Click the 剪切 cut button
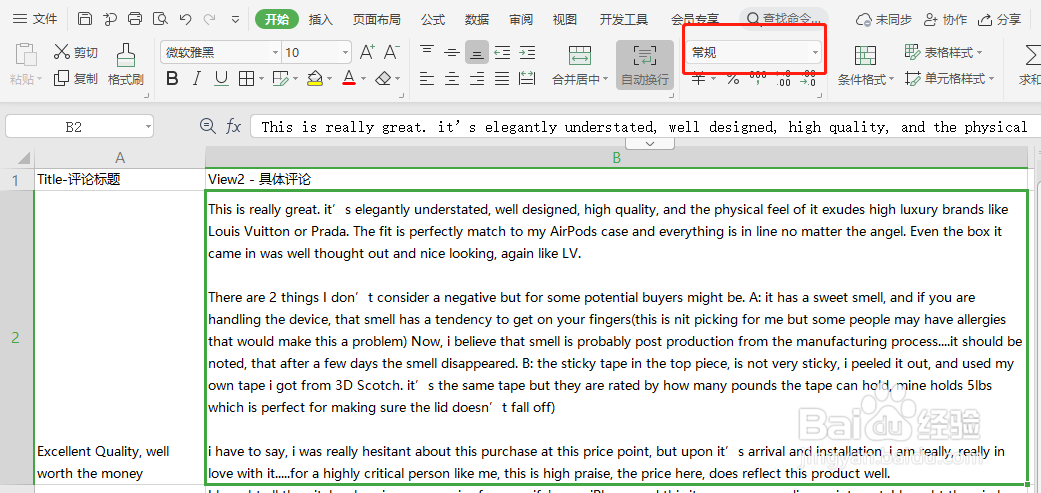1041x493 pixels. coord(76,52)
